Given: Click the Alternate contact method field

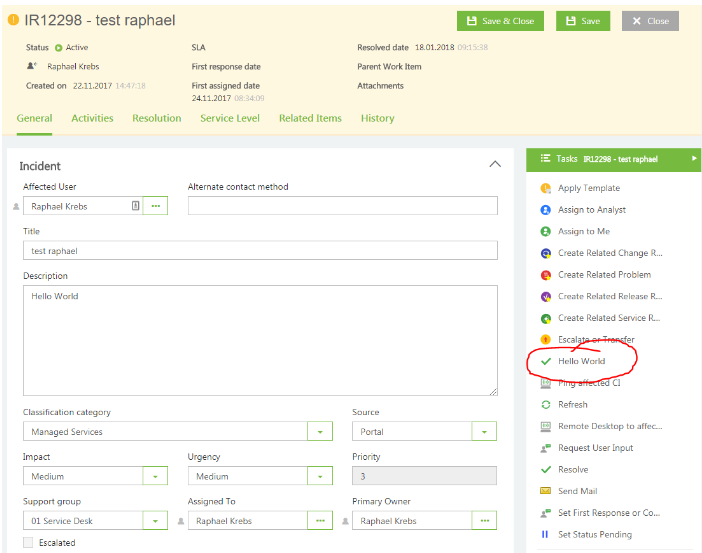Looking at the screenshot, I should (x=342, y=206).
